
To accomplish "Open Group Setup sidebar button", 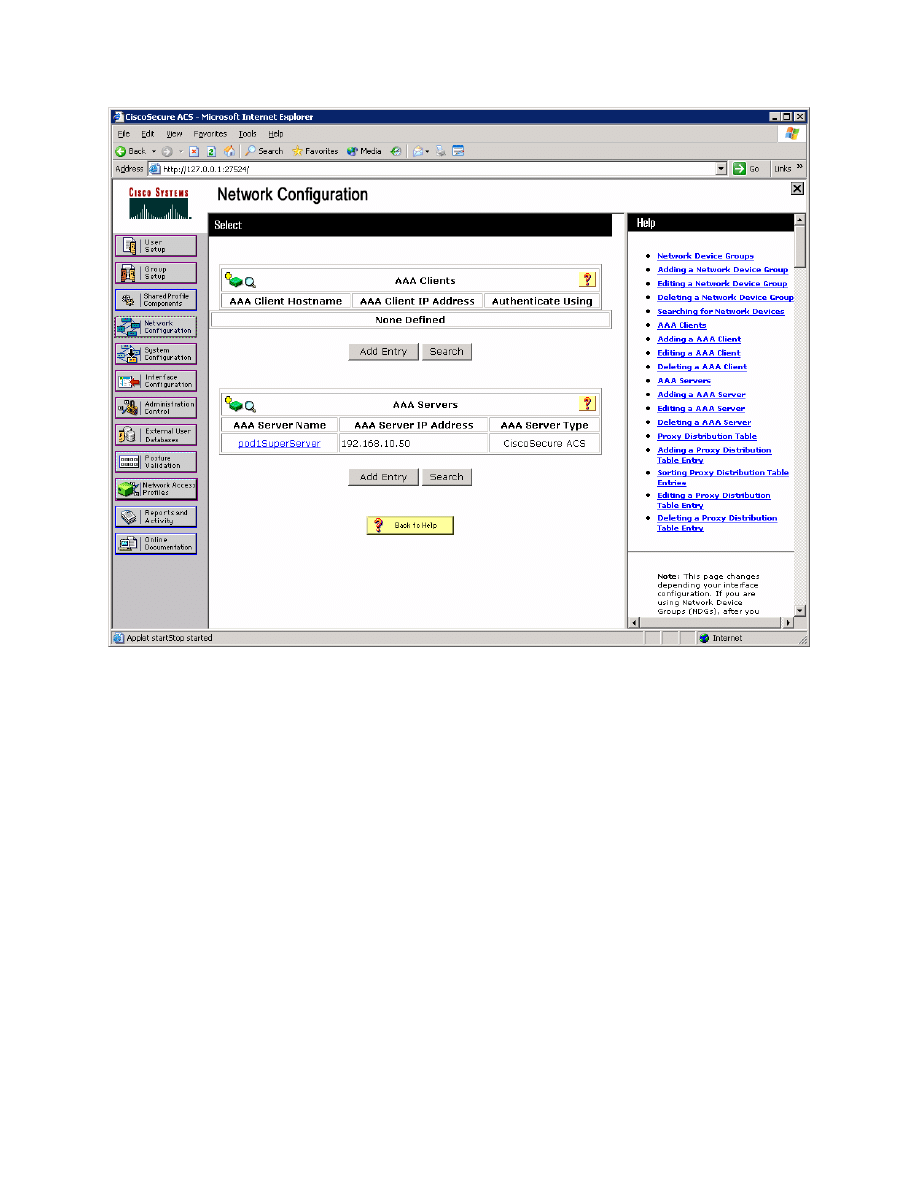I will tap(155, 273).
